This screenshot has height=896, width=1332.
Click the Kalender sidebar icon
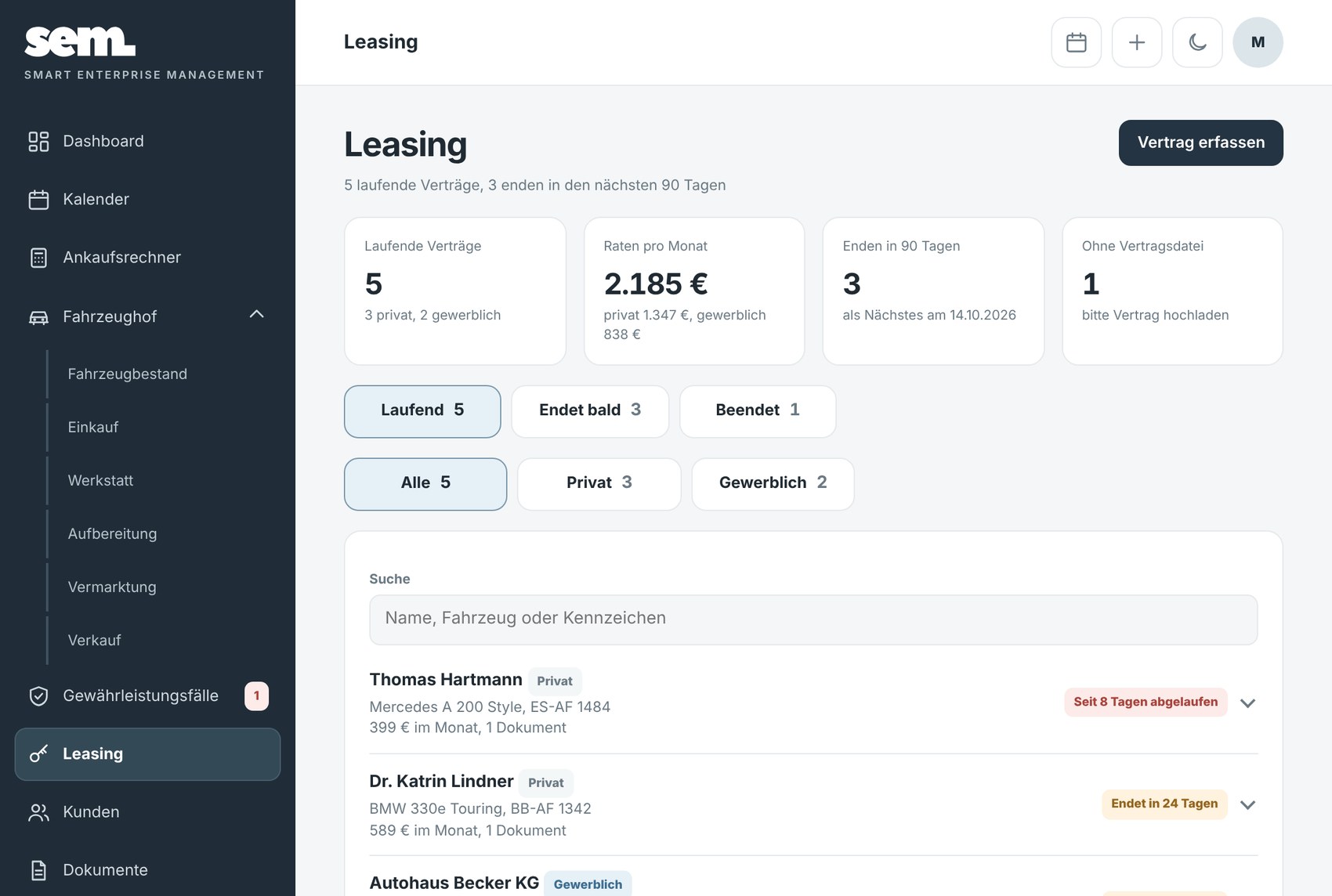click(38, 200)
